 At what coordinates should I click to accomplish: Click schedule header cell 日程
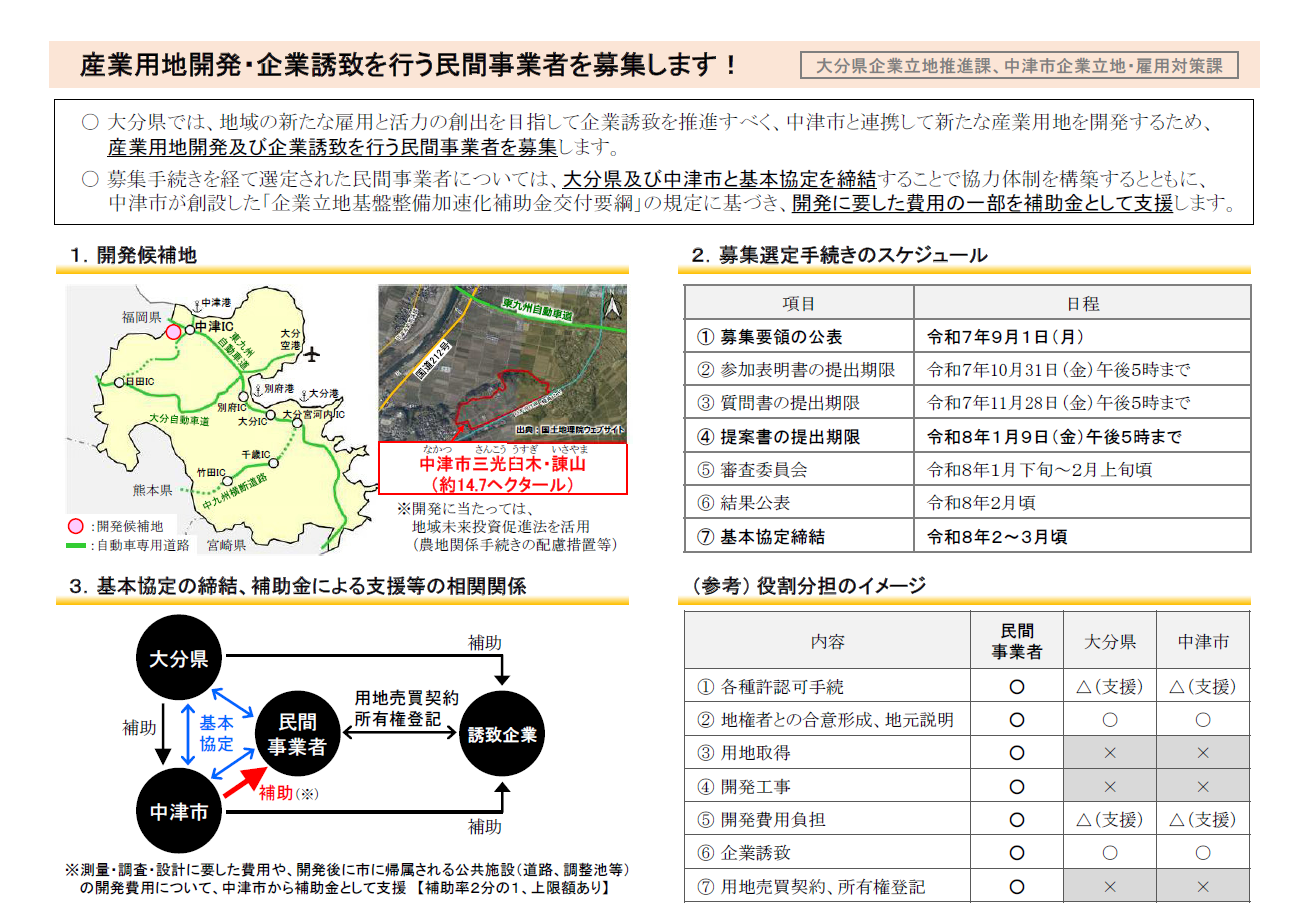1082,303
